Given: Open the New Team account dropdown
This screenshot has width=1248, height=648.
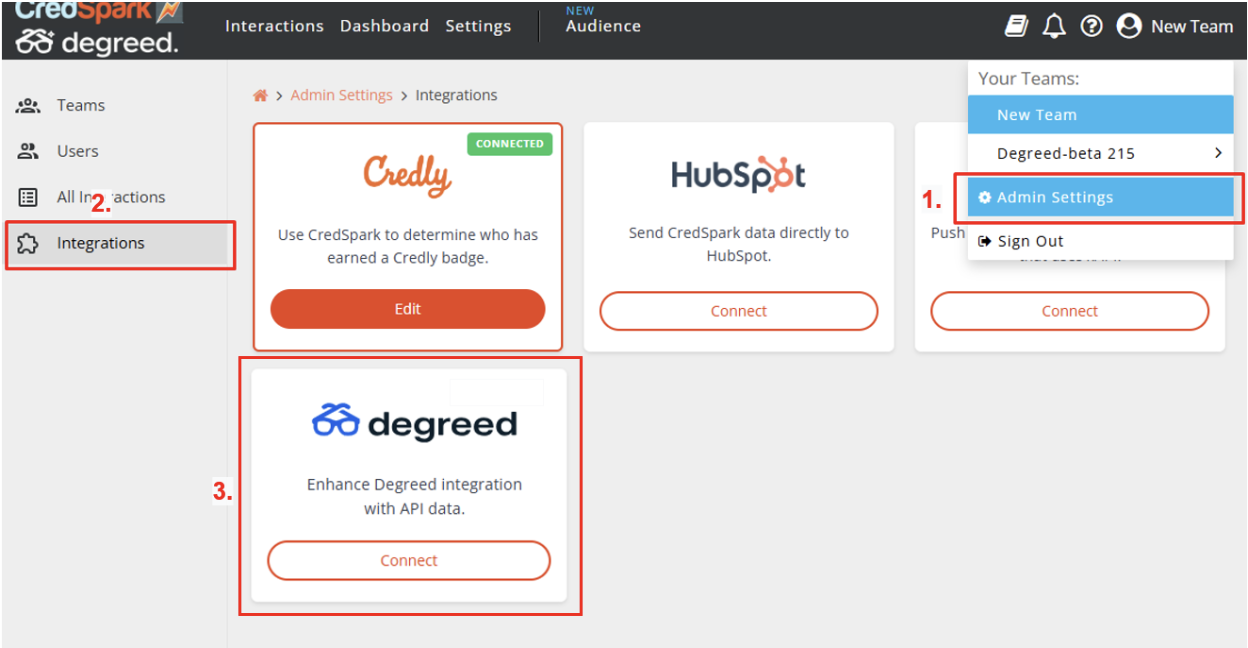Looking at the screenshot, I should point(1175,27).
